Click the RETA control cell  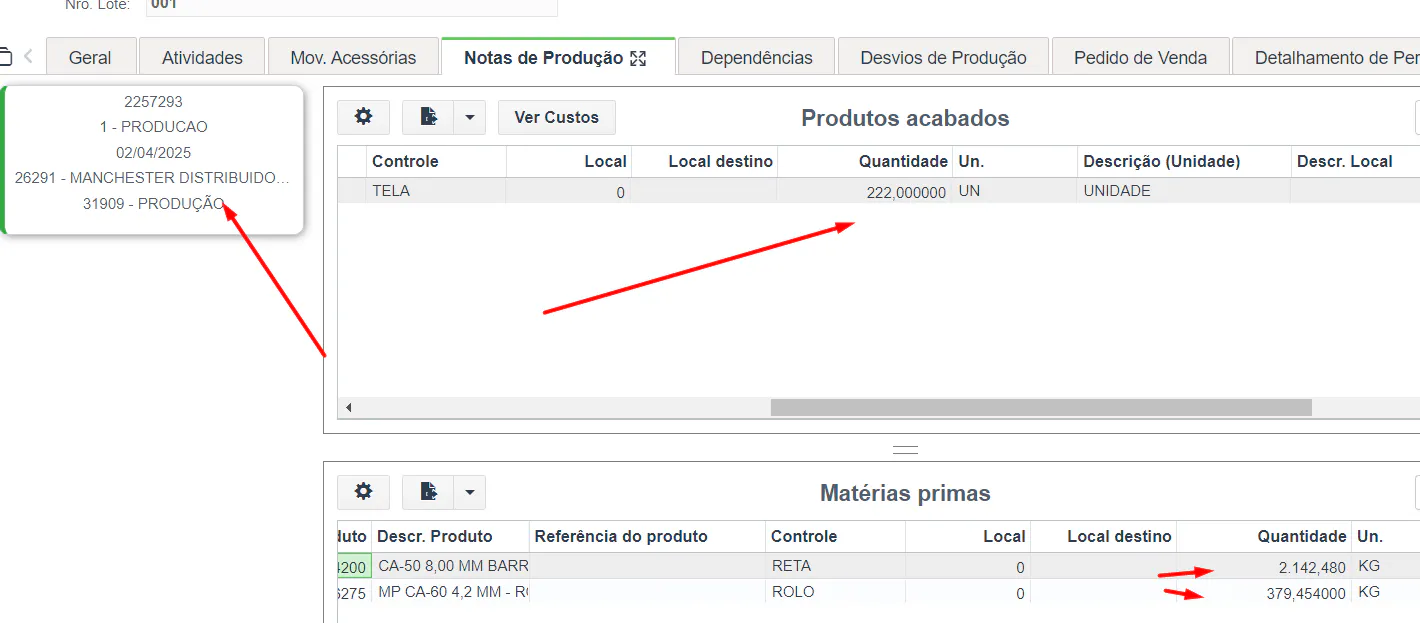(x=836, y=566)
